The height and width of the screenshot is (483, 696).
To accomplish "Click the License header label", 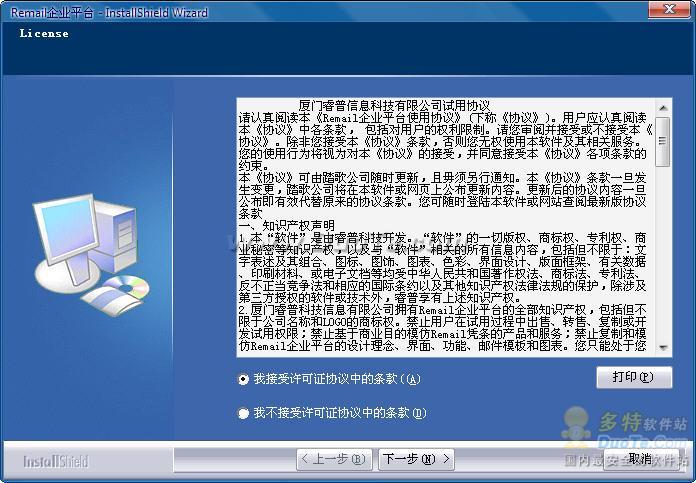I will (x=44, y=33).
